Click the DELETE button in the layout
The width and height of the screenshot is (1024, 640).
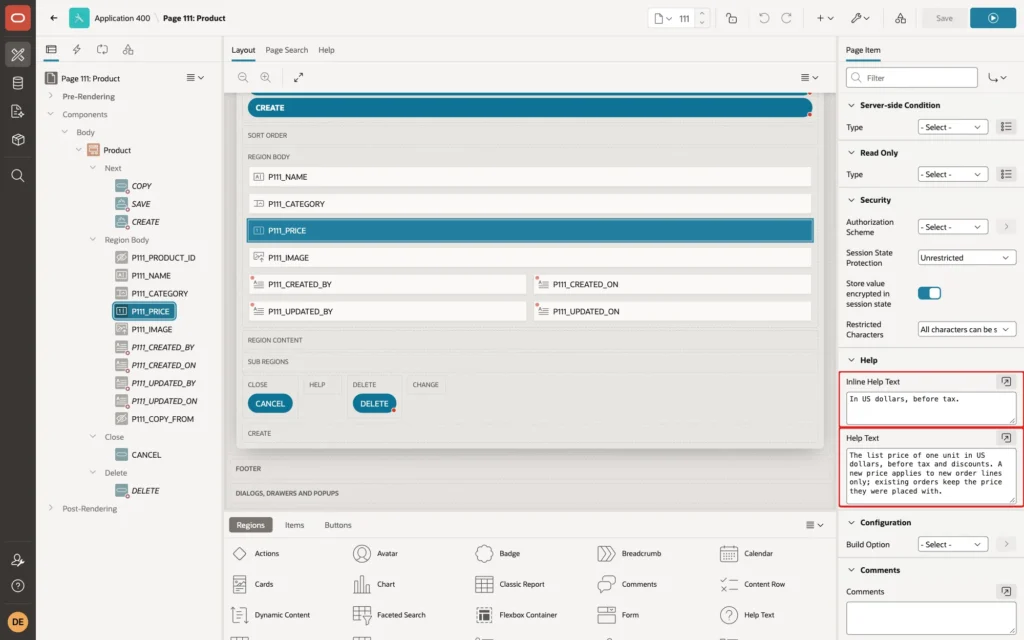click(x=374, y=404)
